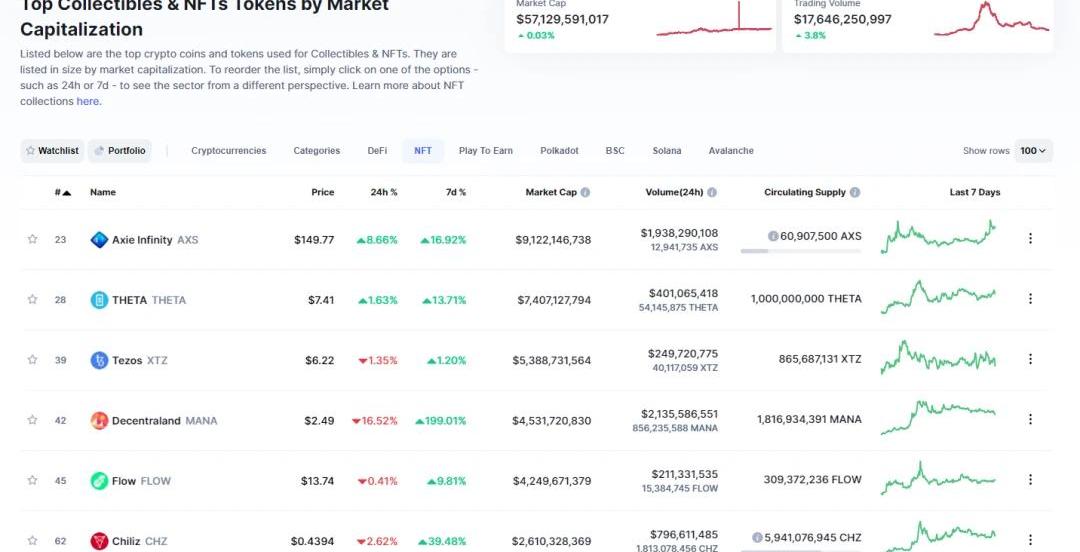Click Circulating Supply column info icon
The image size is (1080, 552).
click(x=854, y=192)
